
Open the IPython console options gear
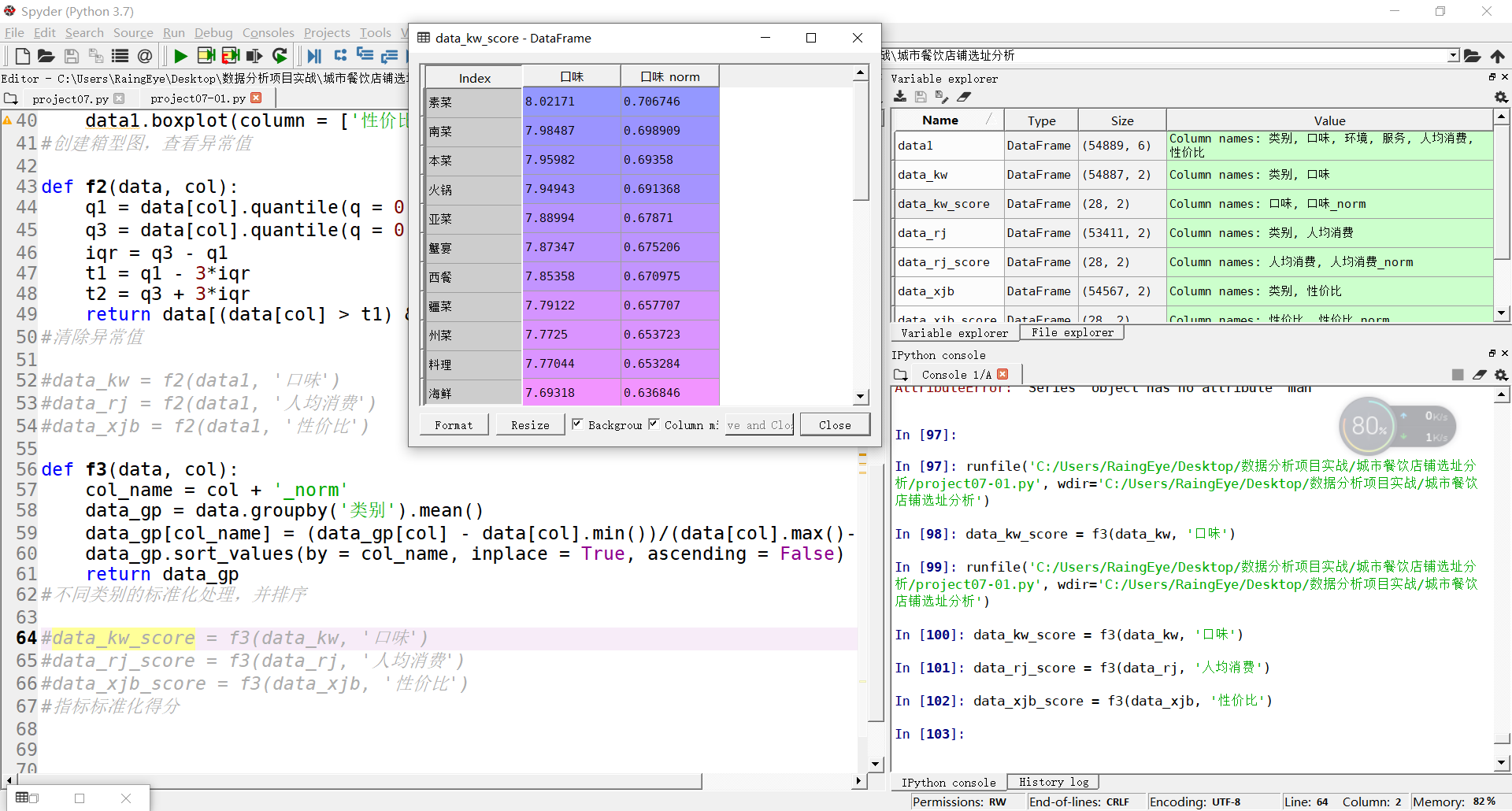coord(1501,375)
